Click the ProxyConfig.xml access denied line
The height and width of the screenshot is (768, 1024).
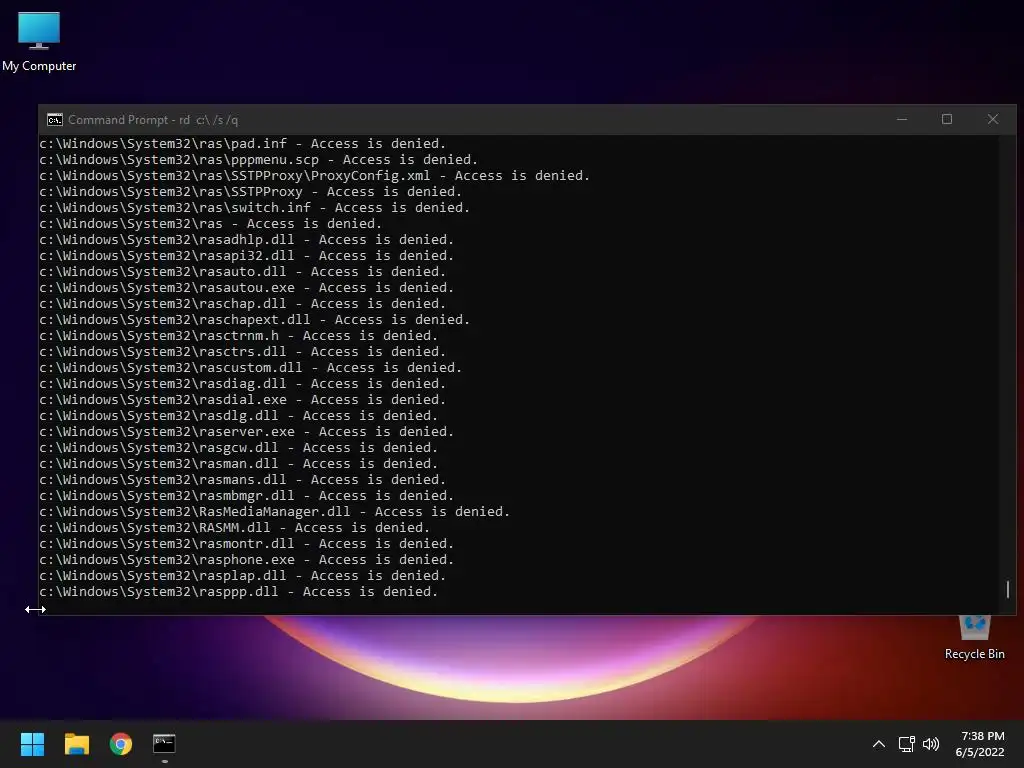tap(314, 176)
